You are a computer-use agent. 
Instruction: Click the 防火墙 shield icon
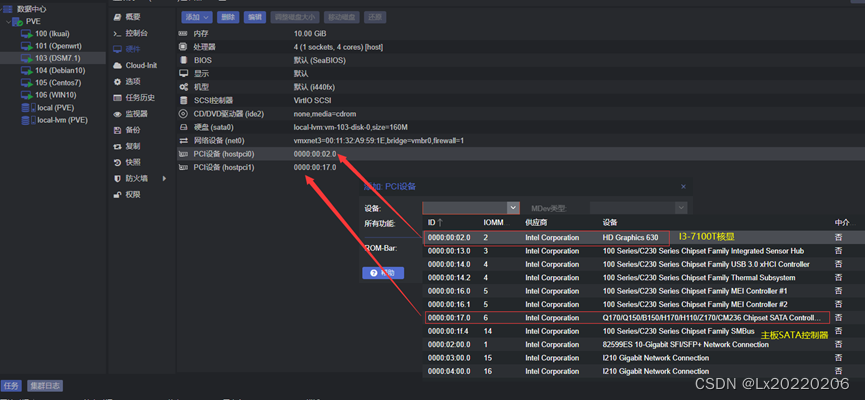coord(117,178)
